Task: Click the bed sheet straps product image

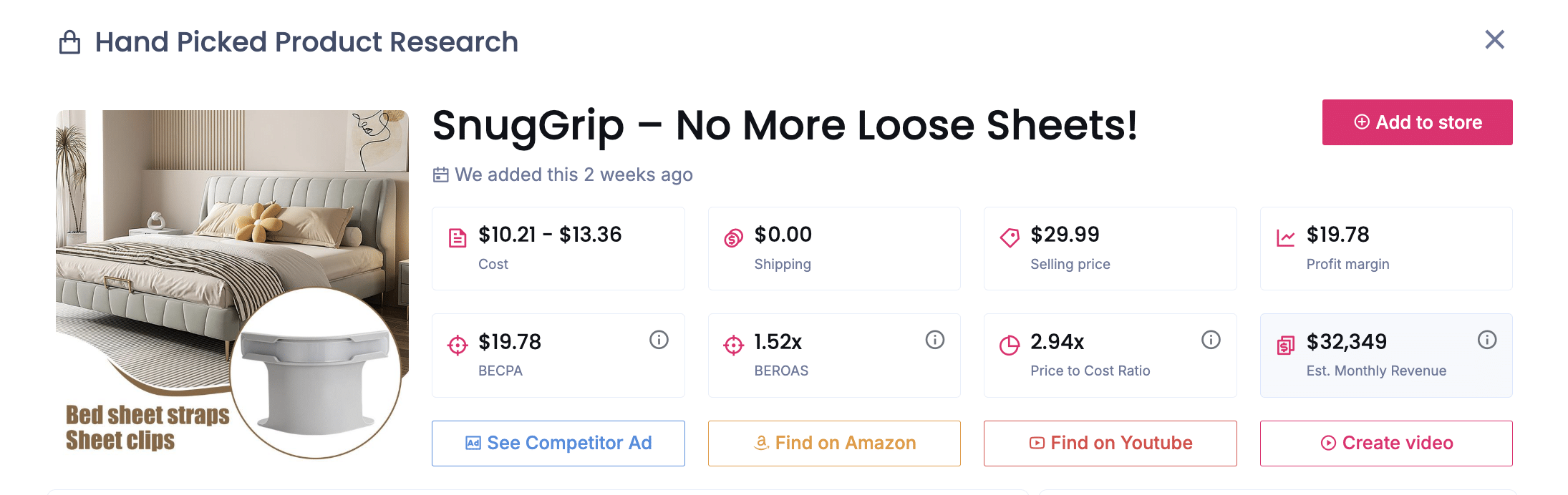Action: 232,285
